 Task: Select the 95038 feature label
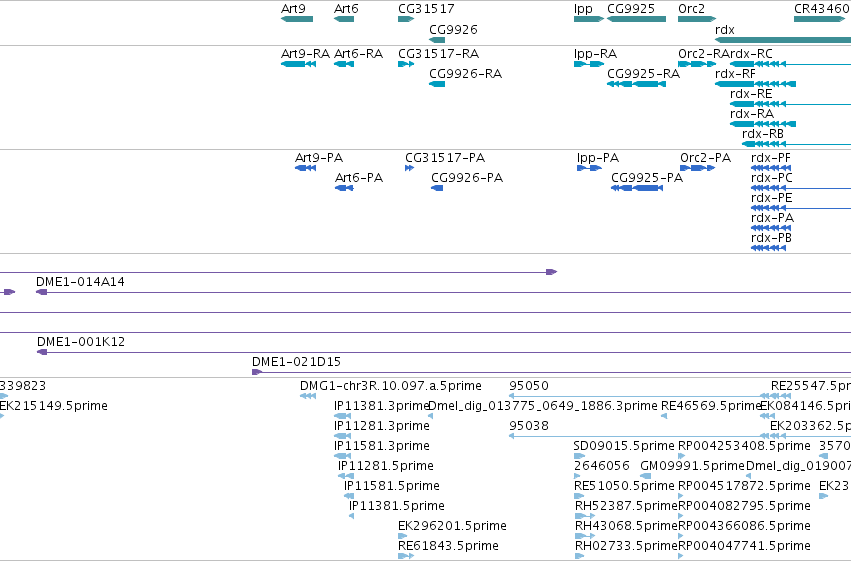tap(529, 426)
